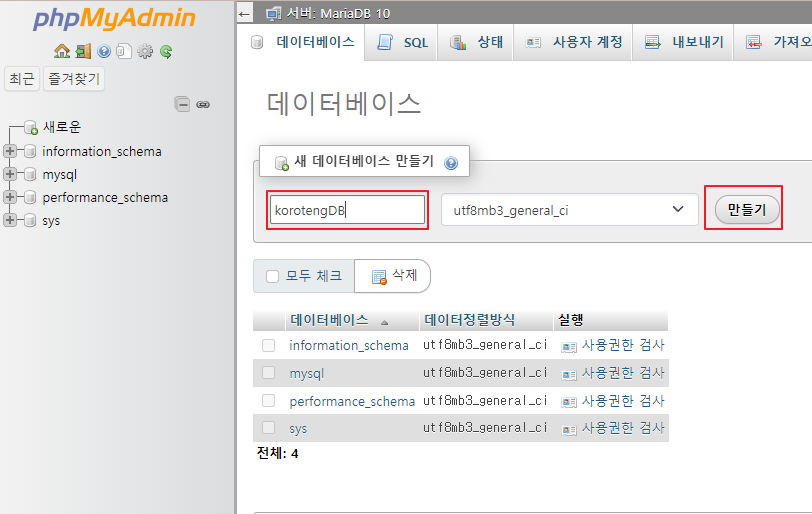812x514 pixels.
Task: Click the mysql database cylinder icon in tree
Action: pos(30,174)
